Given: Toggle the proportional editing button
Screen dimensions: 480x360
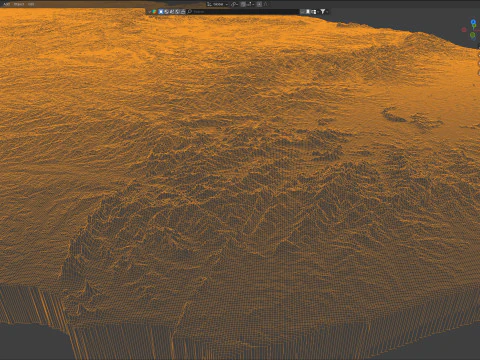Looking at the screenshot, I should [x=259, y=4].
